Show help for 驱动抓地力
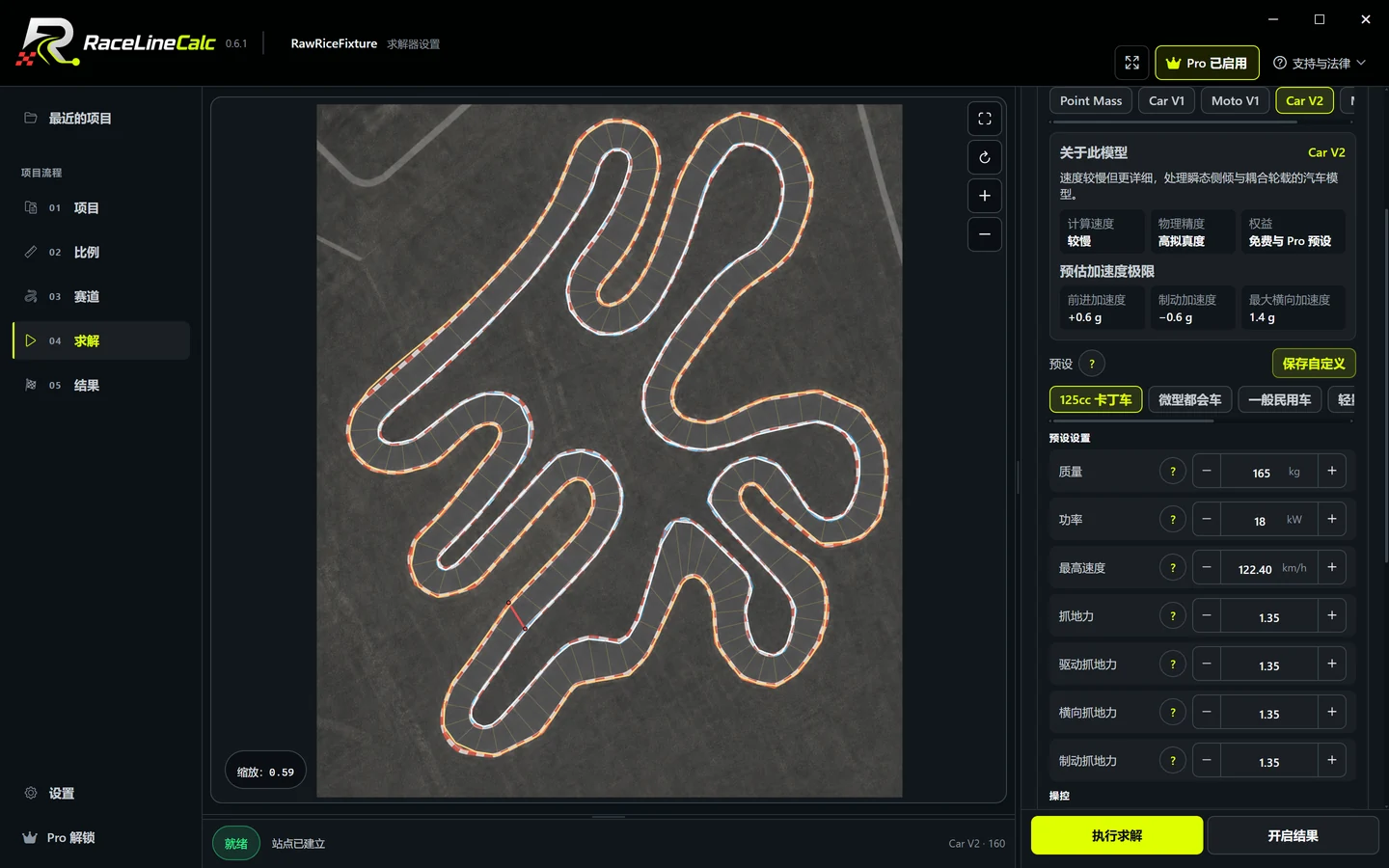1389x868 pixels. pos(1173,664)
